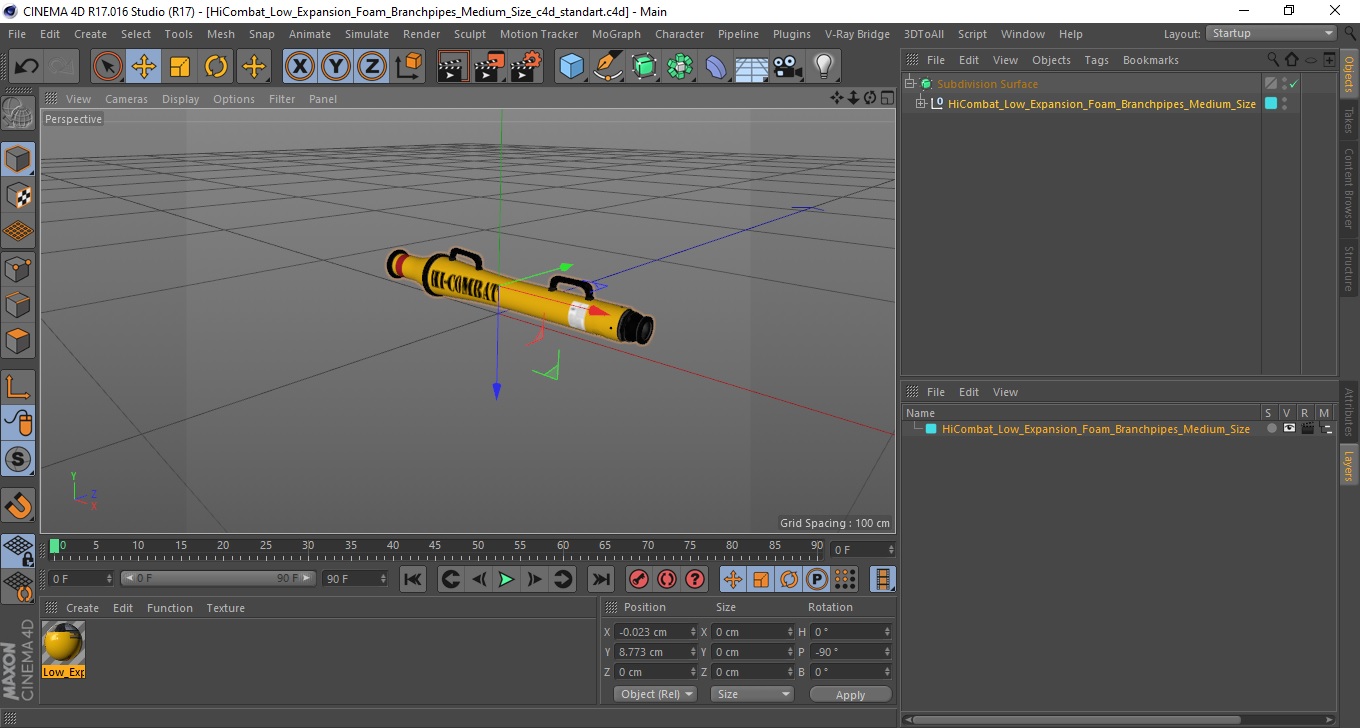Play the animation forward
The width and height of the screenshot is (1360, 728).
tap(507, 579)
